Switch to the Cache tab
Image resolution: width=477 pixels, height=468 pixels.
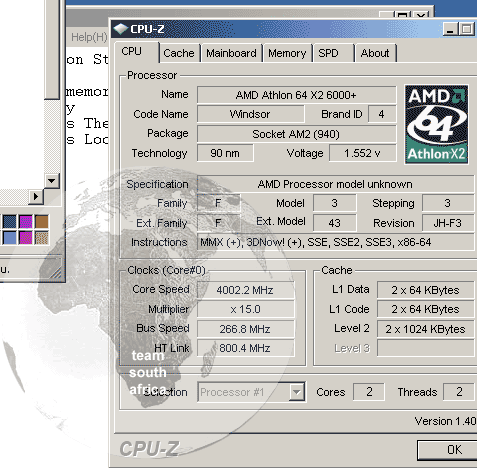click(179, 53)
